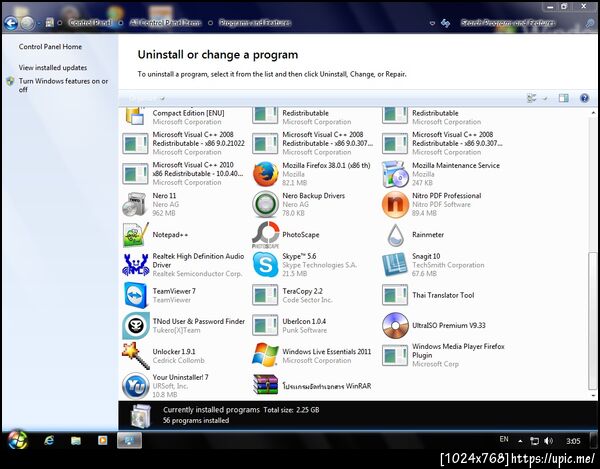Open Windows Explorer from taskbar
This screenshot has height=469, width=600.
[76, 441]
